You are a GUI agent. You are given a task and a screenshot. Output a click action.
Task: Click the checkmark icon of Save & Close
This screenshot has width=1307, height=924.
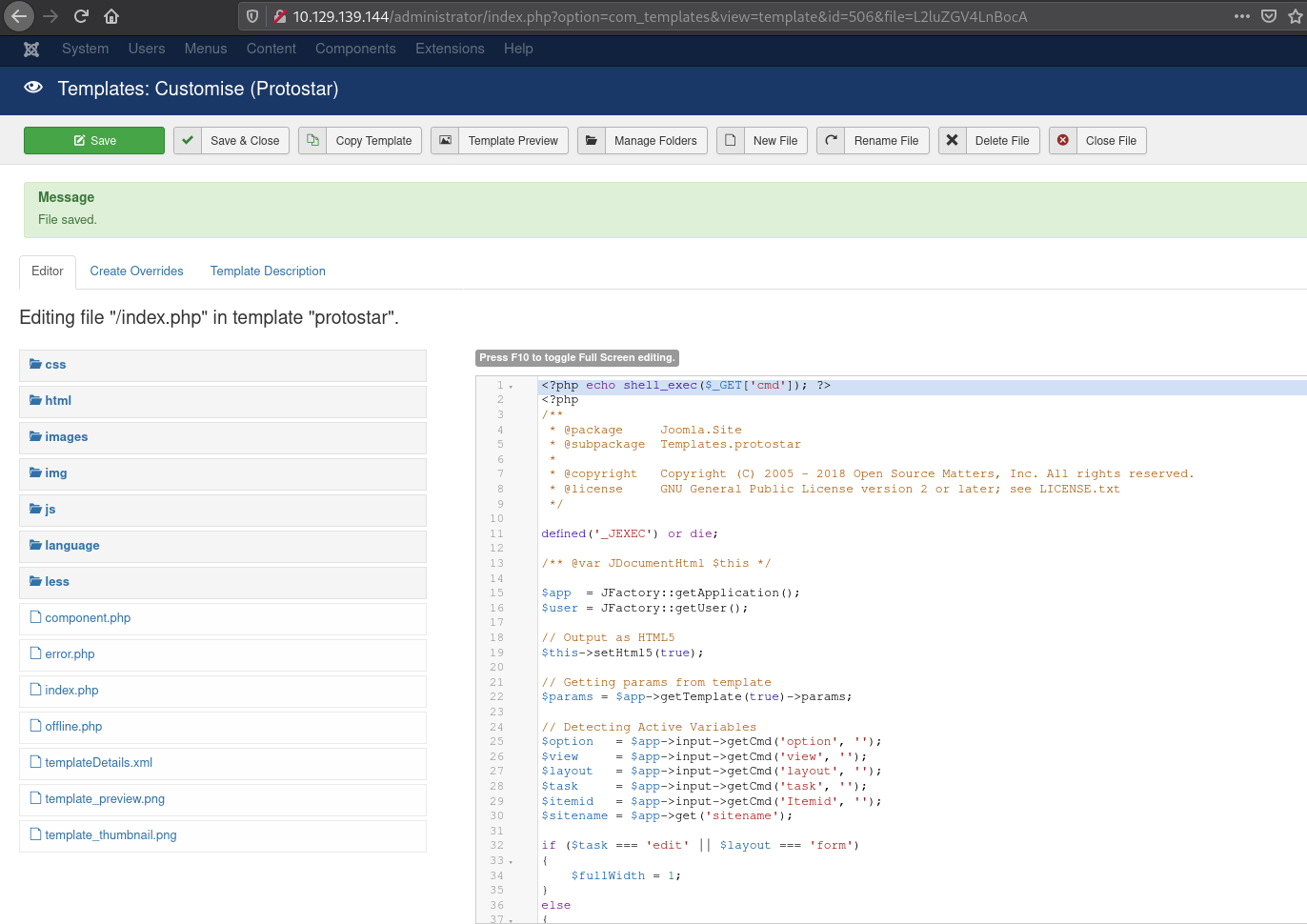(188, 140)
